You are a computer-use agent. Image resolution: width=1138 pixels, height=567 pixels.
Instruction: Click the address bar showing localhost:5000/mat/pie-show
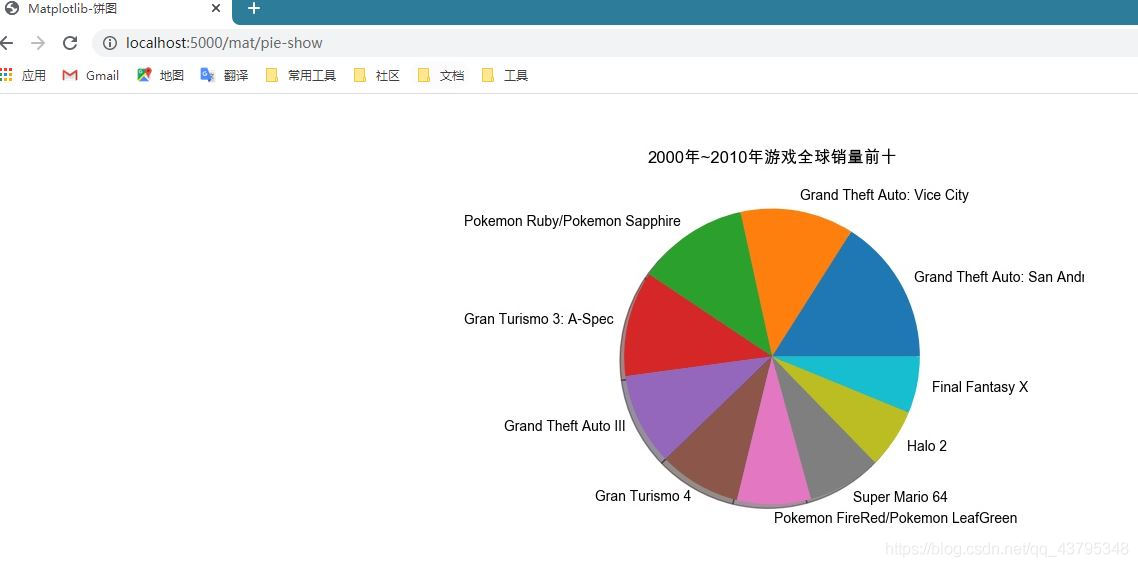coord(617,43)
